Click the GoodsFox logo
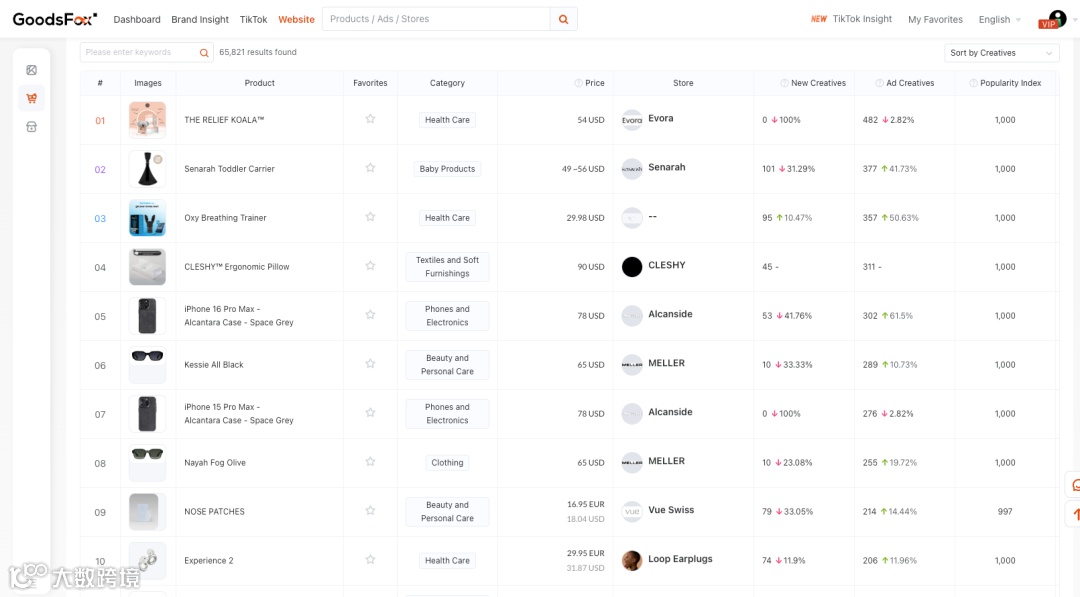1080x597 pixels. pyautogui.click(x=54, y=19)
